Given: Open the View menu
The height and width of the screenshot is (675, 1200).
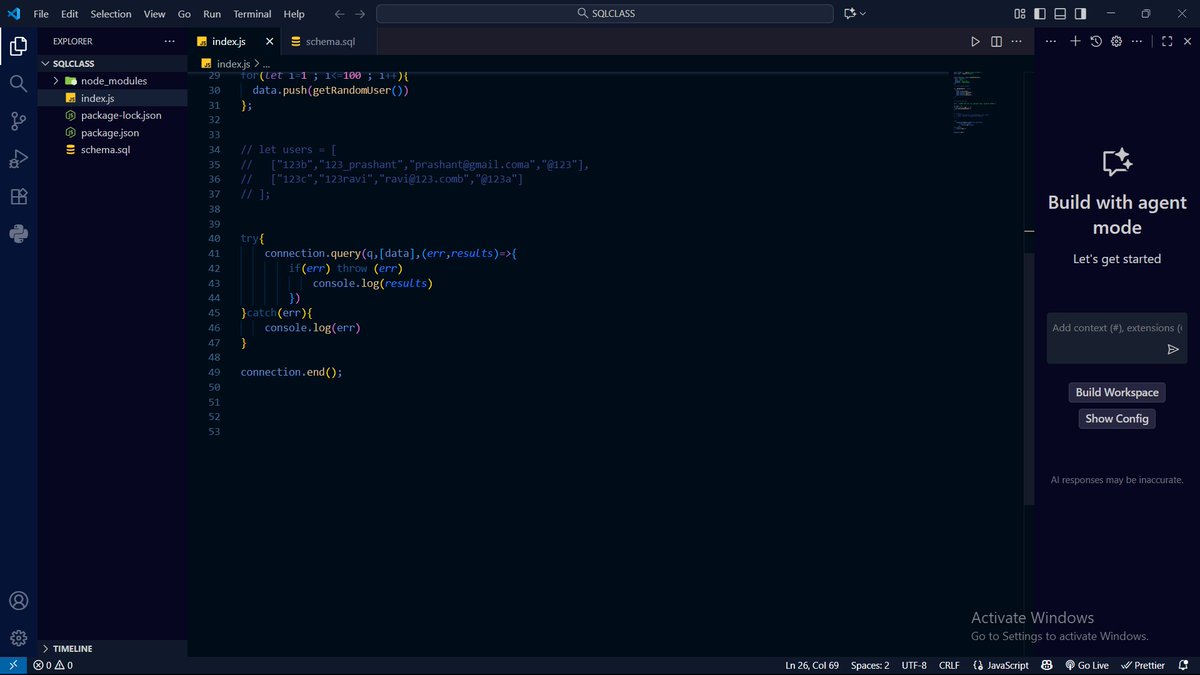Looking at the screenshot, I should [154, 14].
